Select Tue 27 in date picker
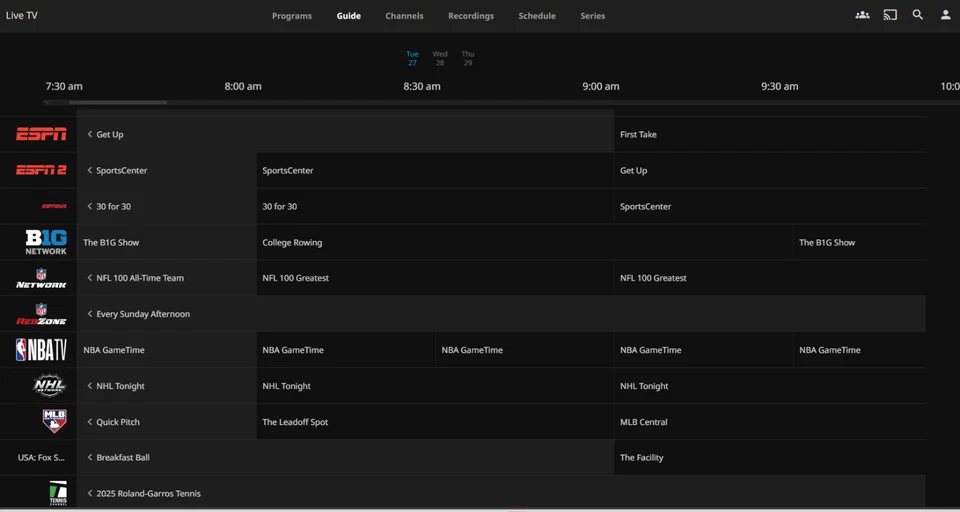960x512 pixels. [x=413, y=58]
